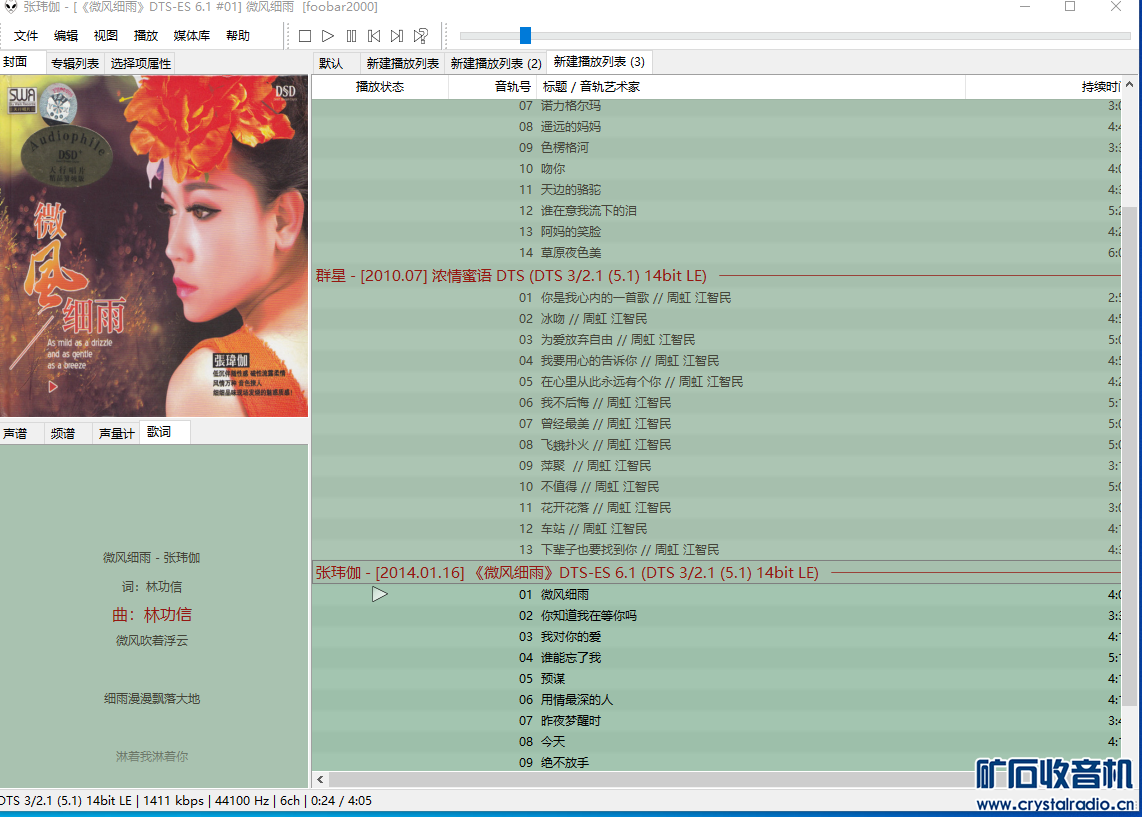Select track 12 谁在意我流下的泪

717,210
